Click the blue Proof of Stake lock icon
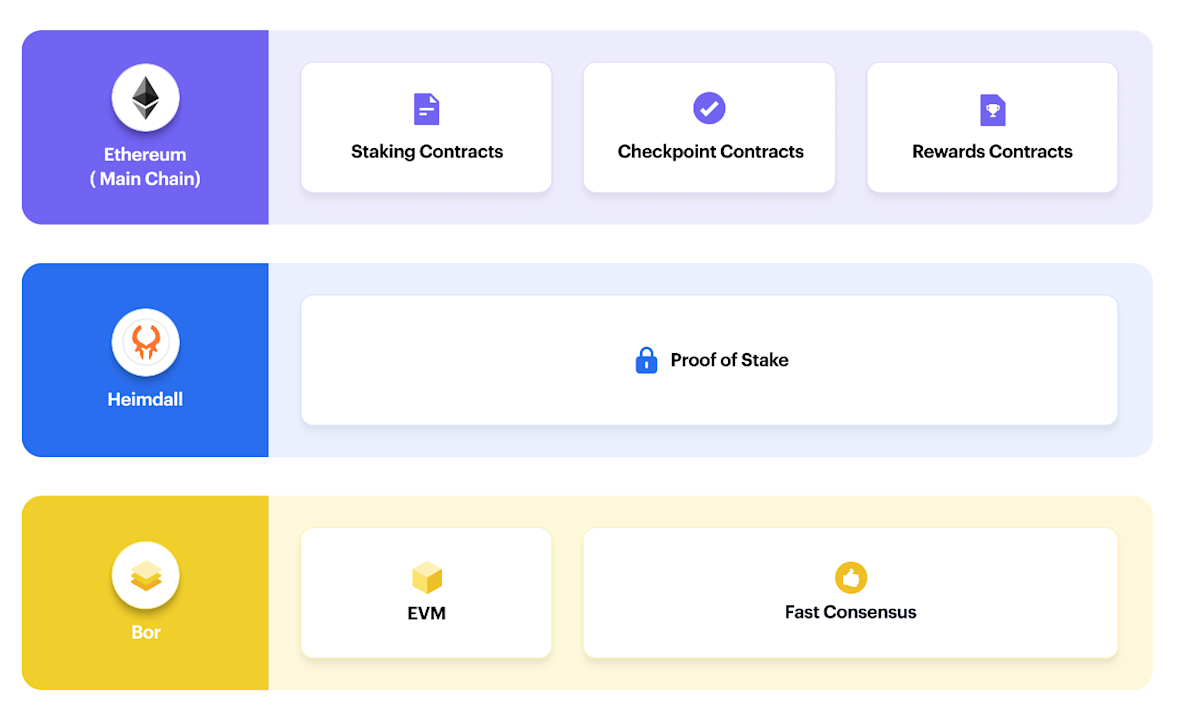 tap(646, 361)
